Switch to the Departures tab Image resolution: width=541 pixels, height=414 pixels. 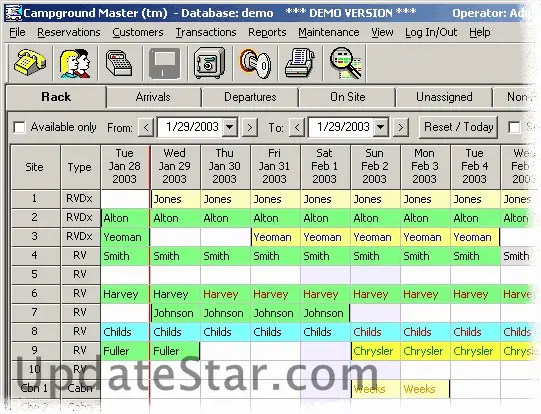tap(250, 98)
